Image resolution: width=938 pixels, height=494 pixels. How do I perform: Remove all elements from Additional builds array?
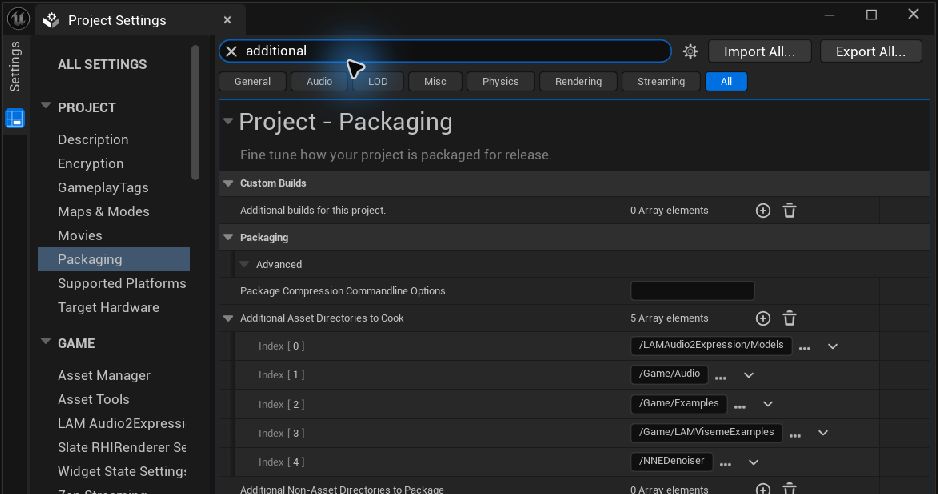790,211
